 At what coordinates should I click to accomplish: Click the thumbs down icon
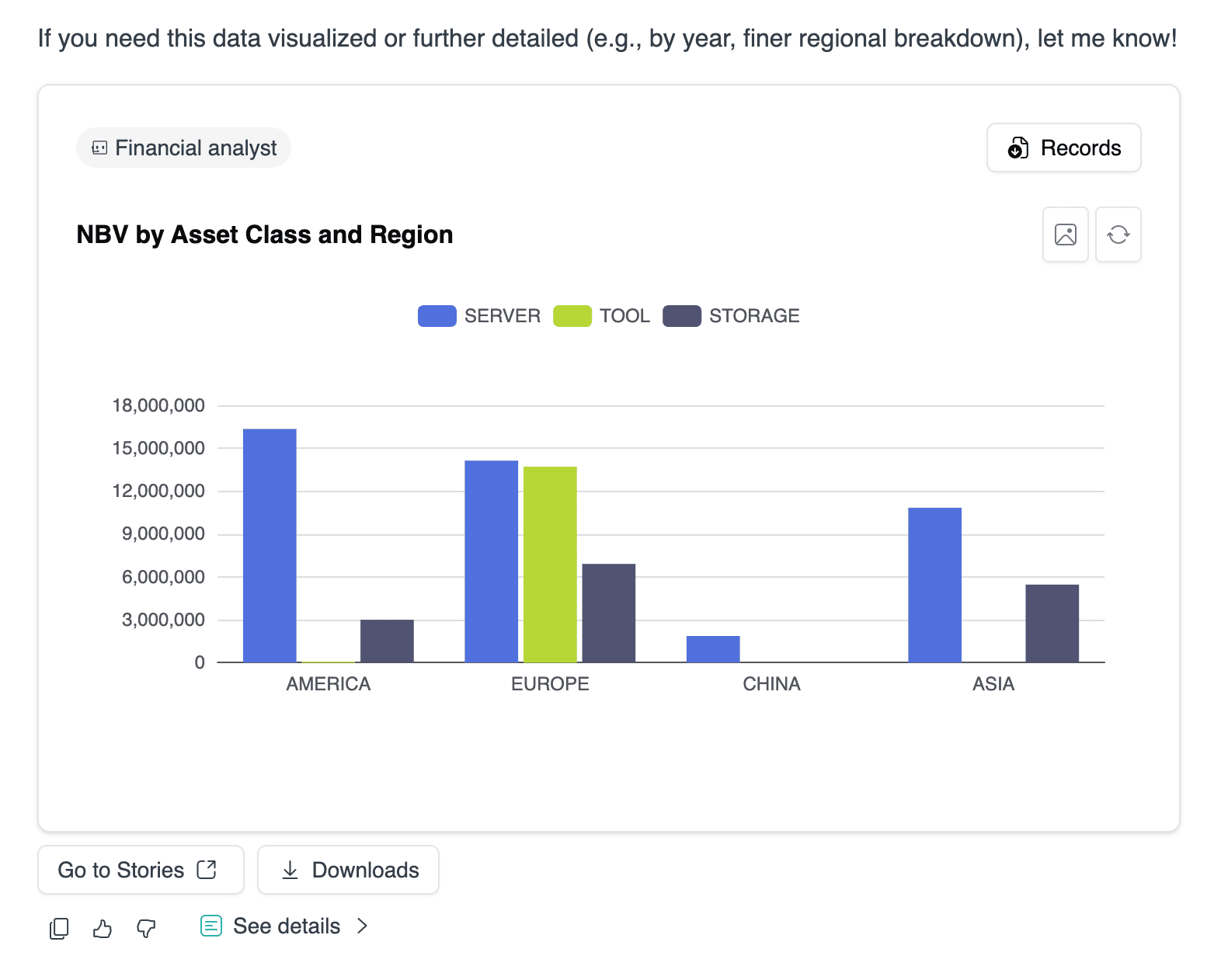tap(146, 928)
